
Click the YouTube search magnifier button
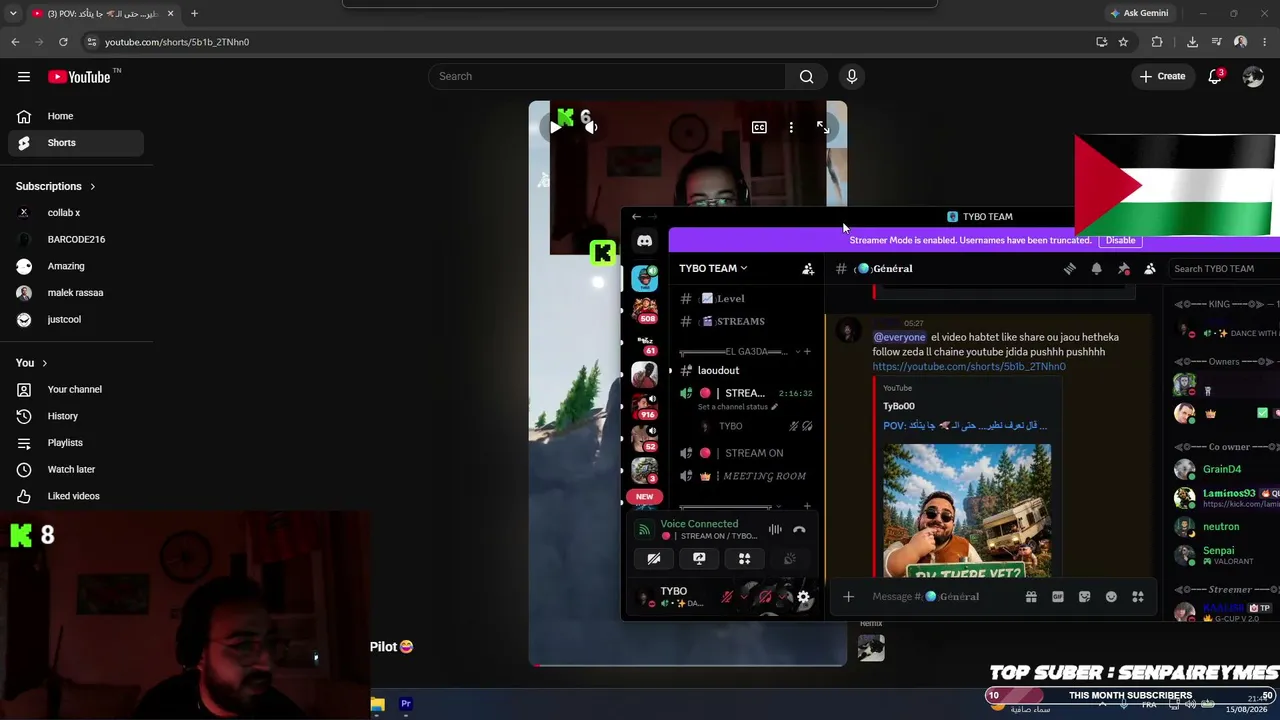point(806,77)
